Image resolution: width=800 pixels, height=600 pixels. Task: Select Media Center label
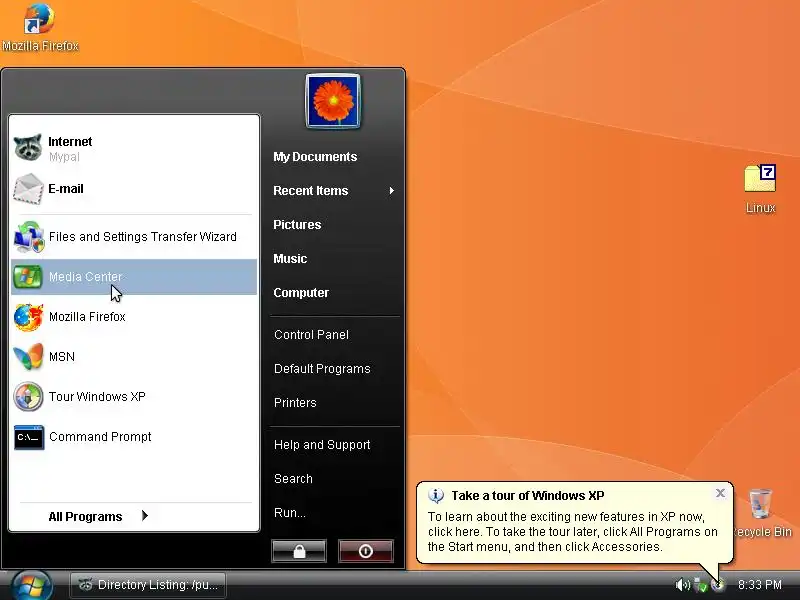click(85, 277)
